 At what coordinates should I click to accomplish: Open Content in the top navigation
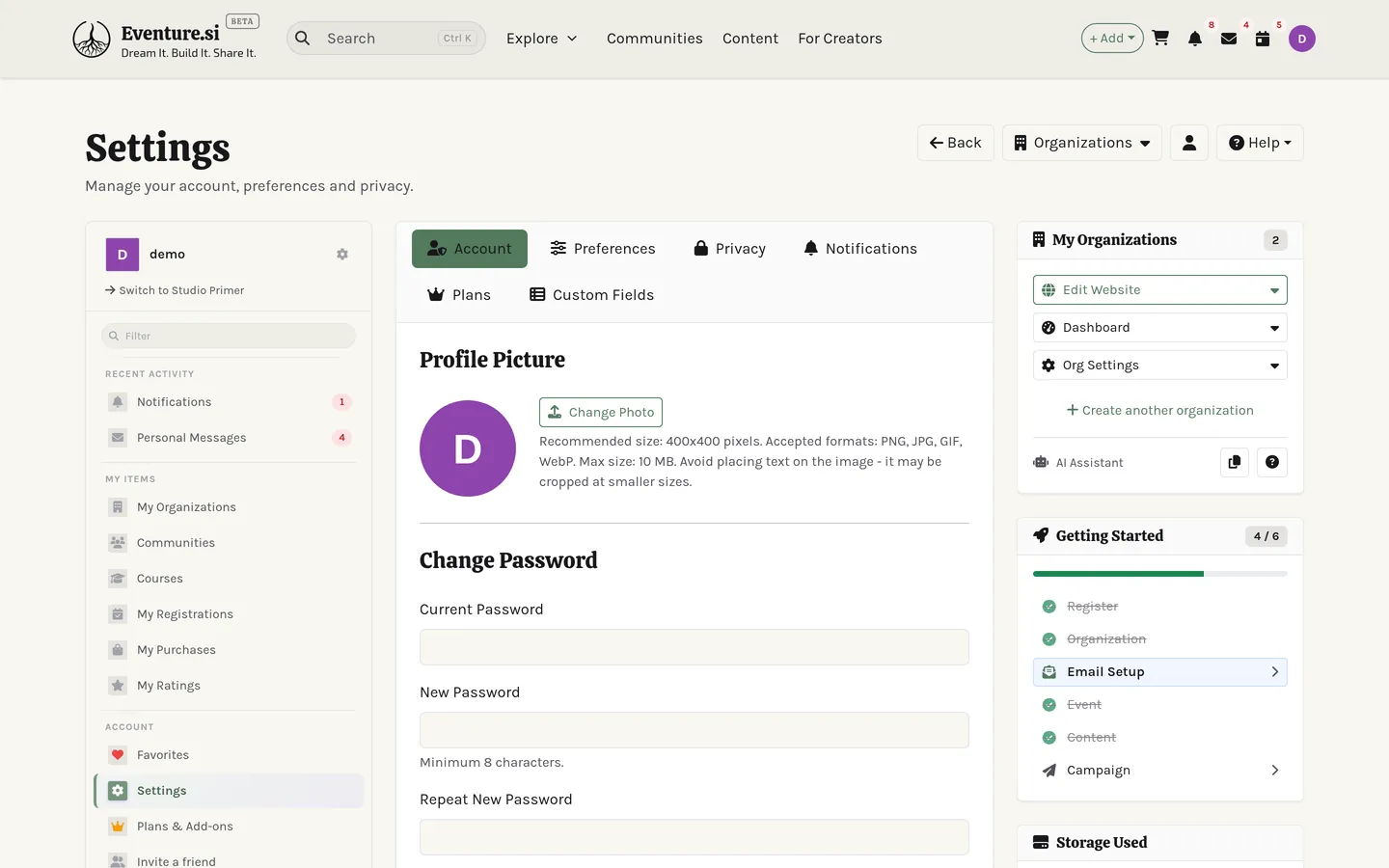tap(750, 39)
